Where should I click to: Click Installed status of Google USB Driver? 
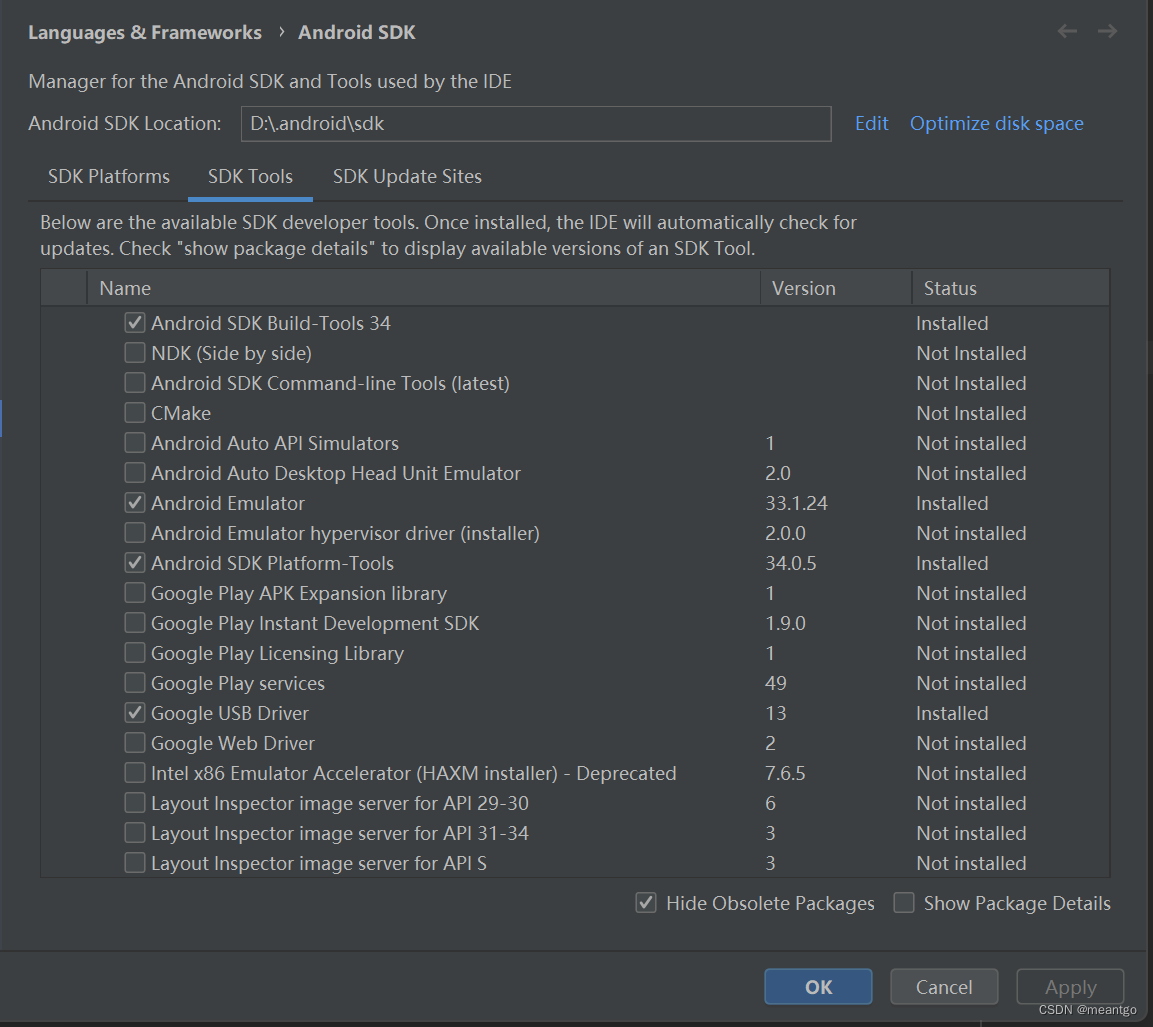click(952, 713)
